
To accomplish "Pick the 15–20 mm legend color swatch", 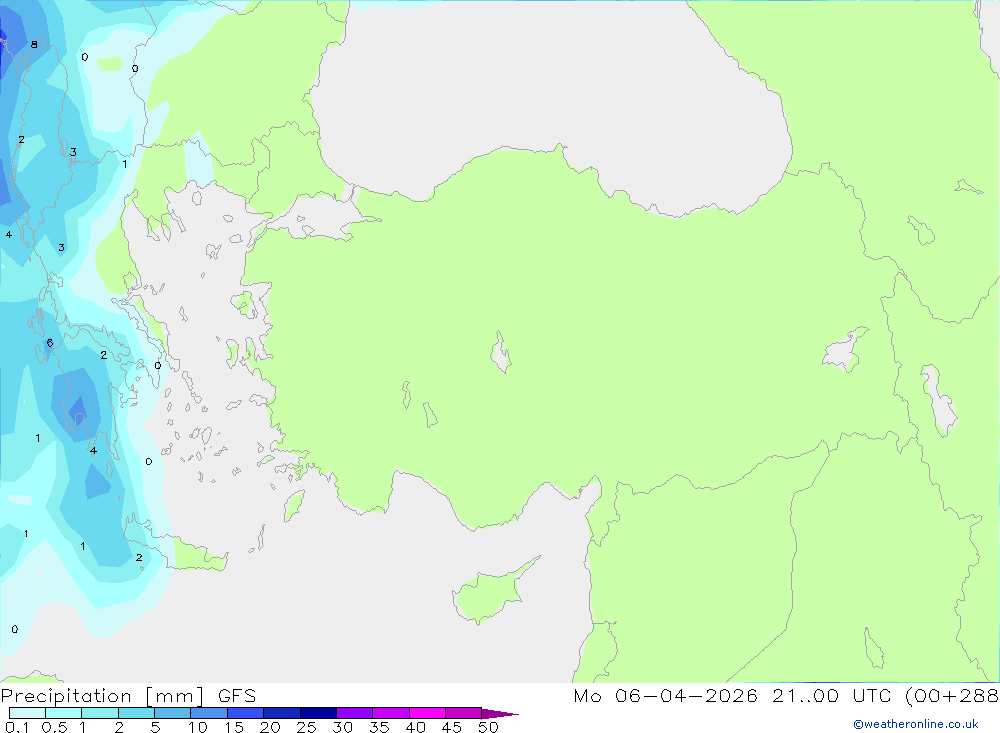I will point(246,713).
